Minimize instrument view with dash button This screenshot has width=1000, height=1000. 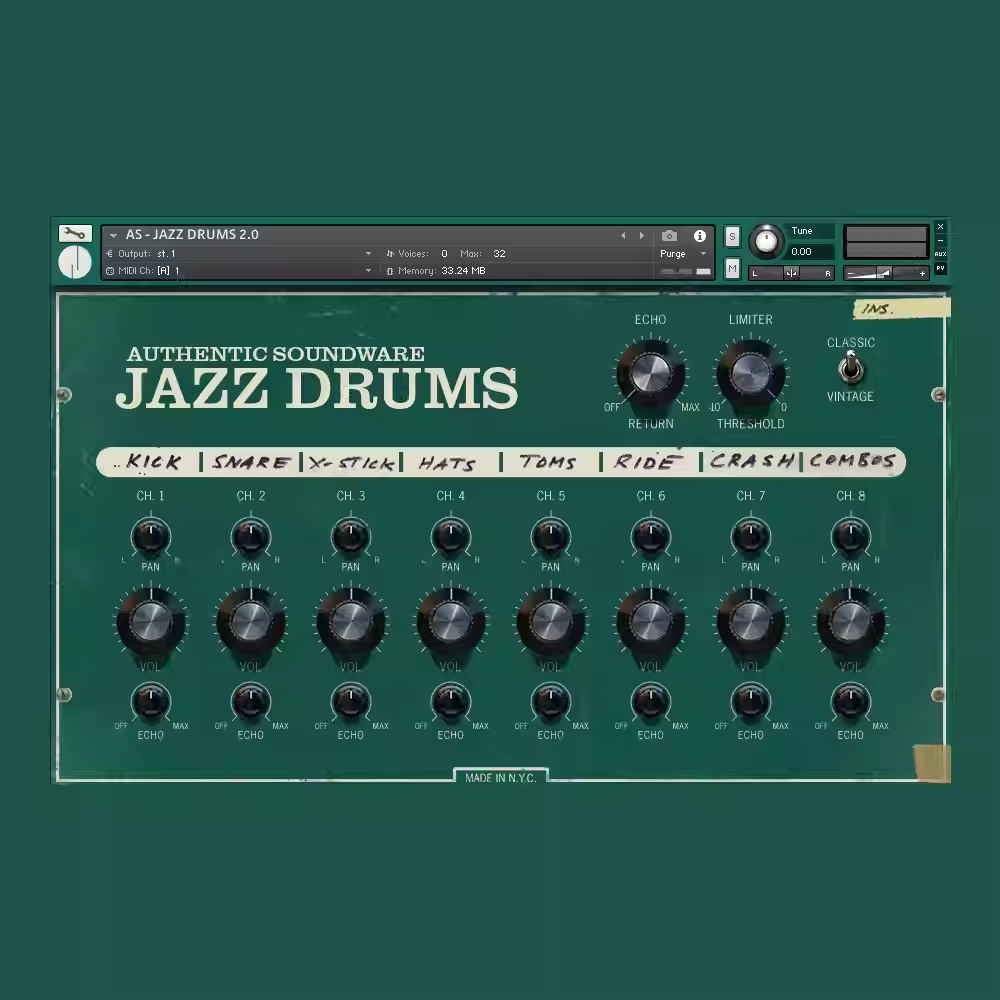pyautogui.click(x=940, y=240)
